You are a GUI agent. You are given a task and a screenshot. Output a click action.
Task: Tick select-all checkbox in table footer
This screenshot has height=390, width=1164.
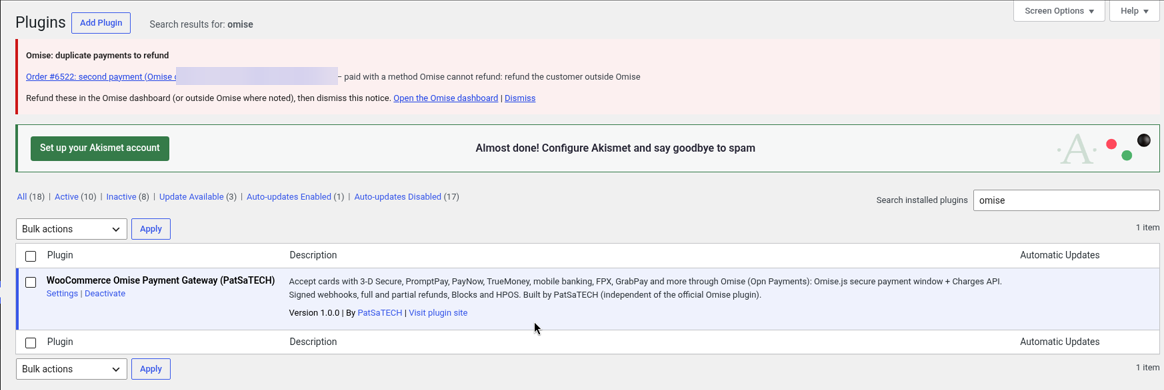point(30,343)
